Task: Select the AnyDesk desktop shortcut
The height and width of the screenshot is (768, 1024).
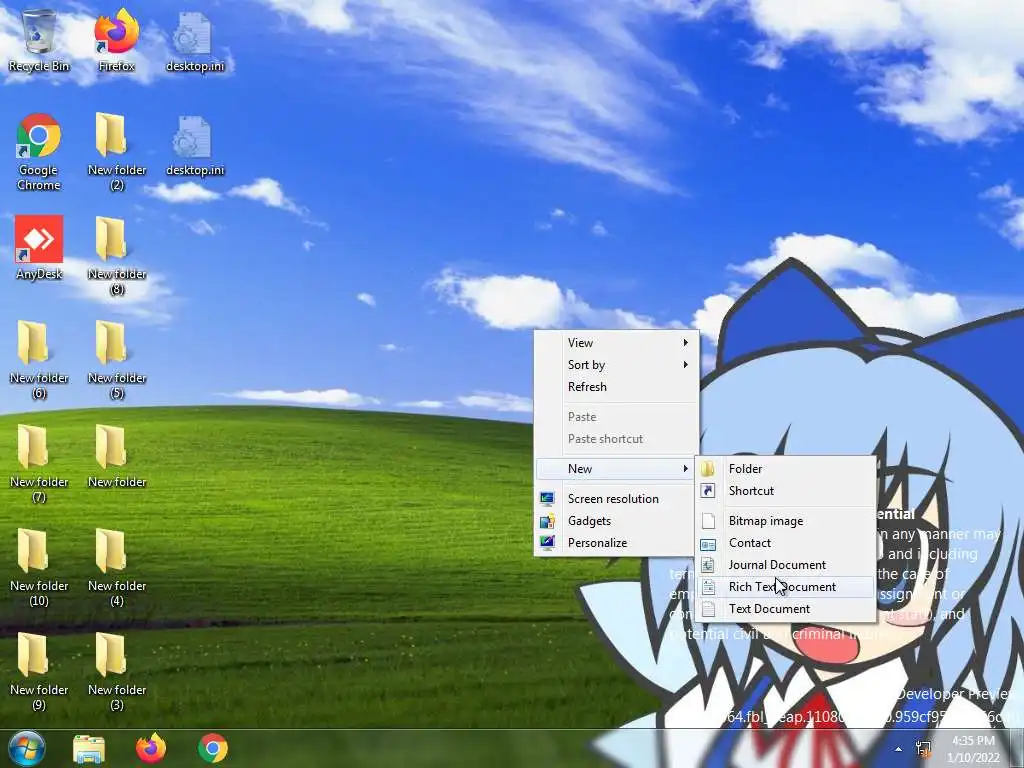Action: [39, 248]
